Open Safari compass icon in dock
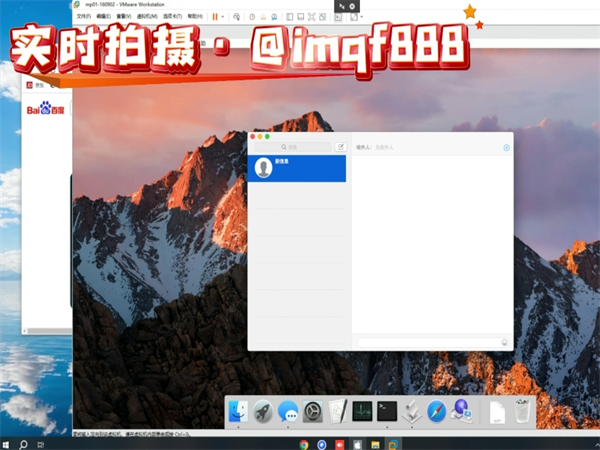Screen dimensions: 600x450 point(437,411)
